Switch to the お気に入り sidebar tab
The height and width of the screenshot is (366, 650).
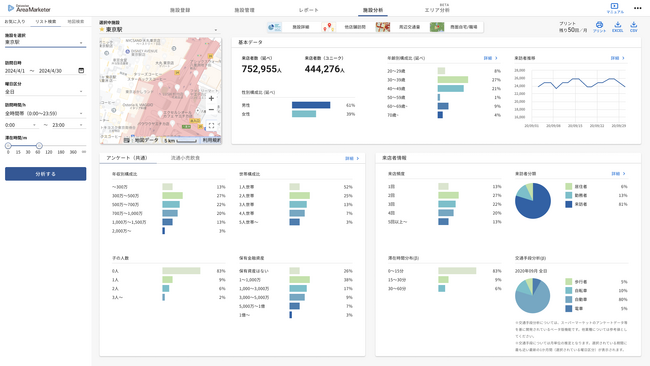[x=15, y=22]
